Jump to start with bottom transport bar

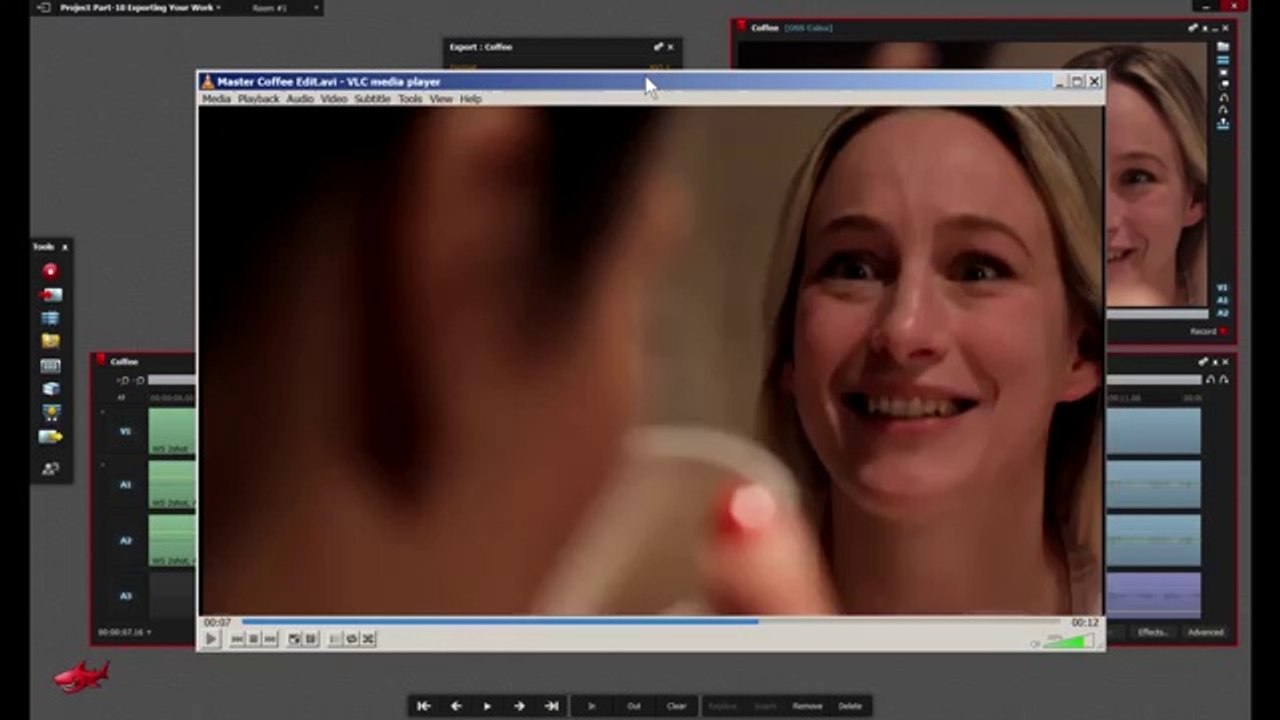coord(424,706)
